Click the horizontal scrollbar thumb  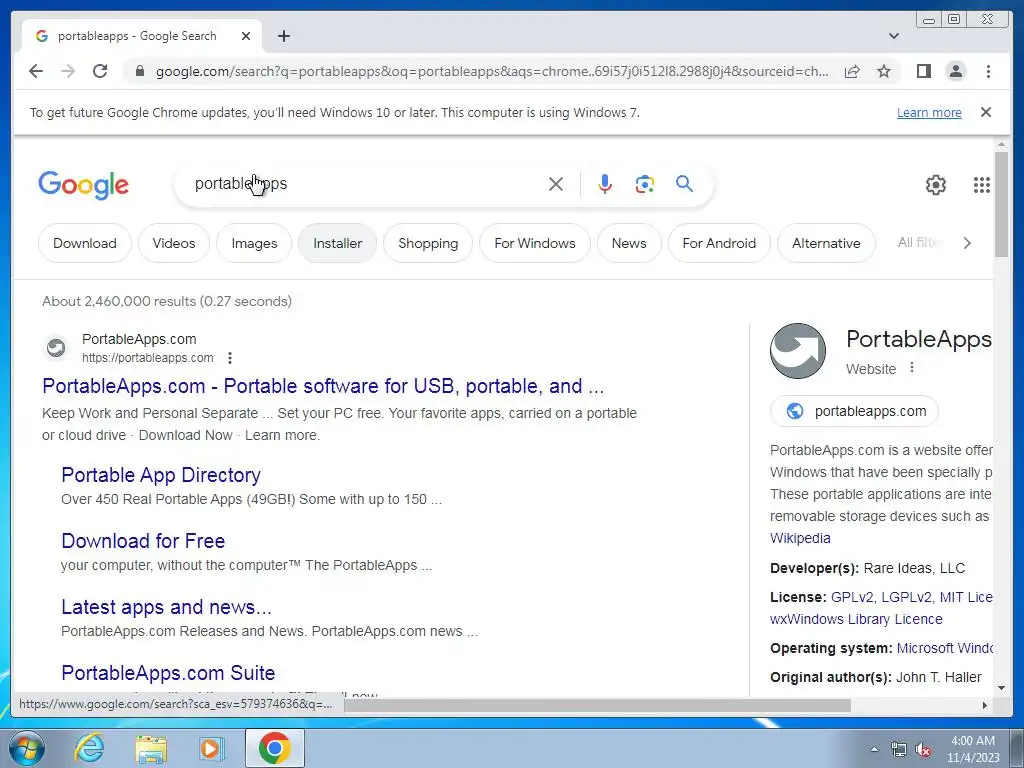598,705
